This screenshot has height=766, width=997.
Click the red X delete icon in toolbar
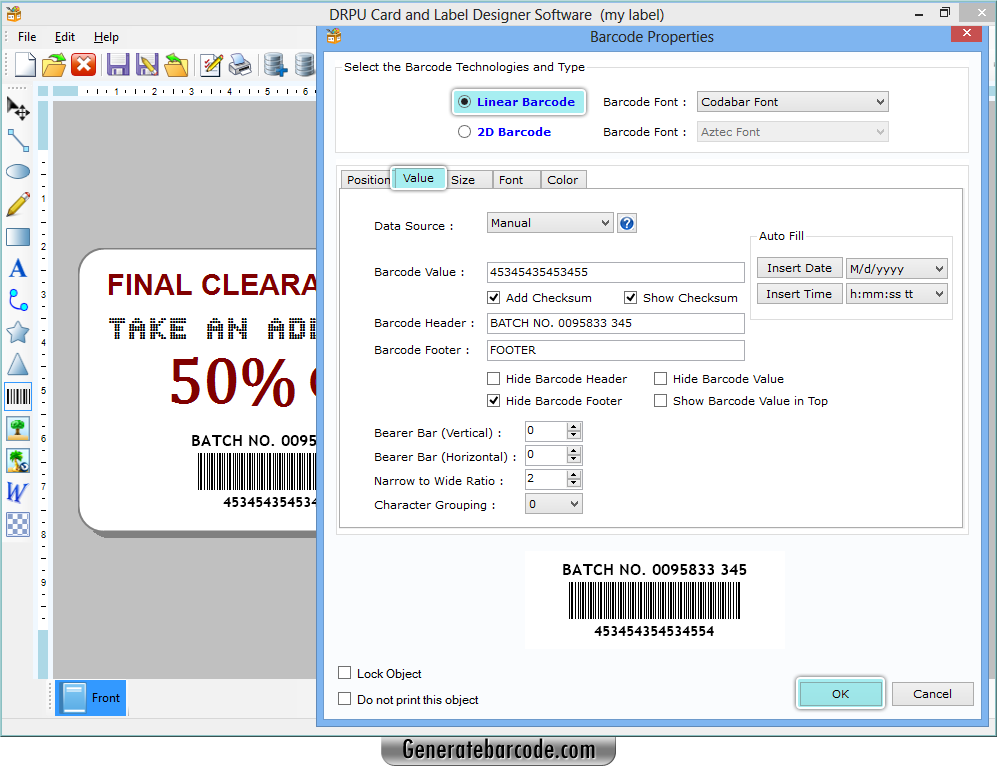[83, 65]
